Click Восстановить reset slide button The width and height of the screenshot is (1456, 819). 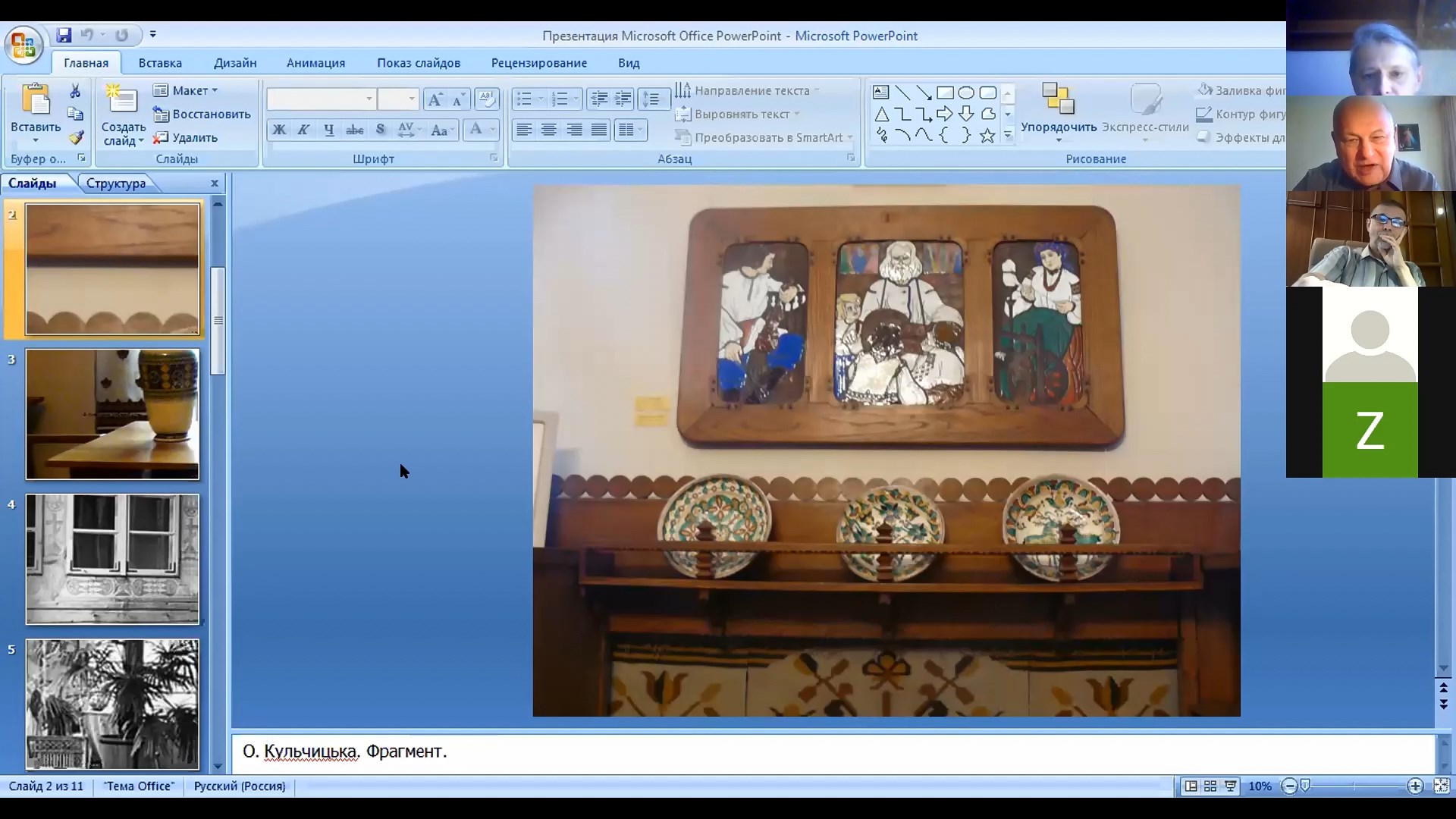(202, 115)
